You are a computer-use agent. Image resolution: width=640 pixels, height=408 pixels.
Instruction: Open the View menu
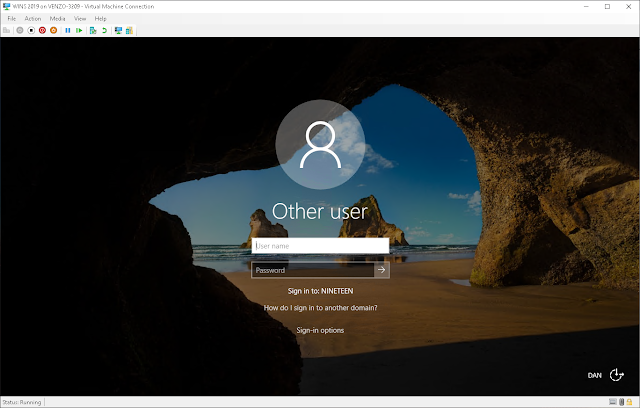click(x=80, y=19)
